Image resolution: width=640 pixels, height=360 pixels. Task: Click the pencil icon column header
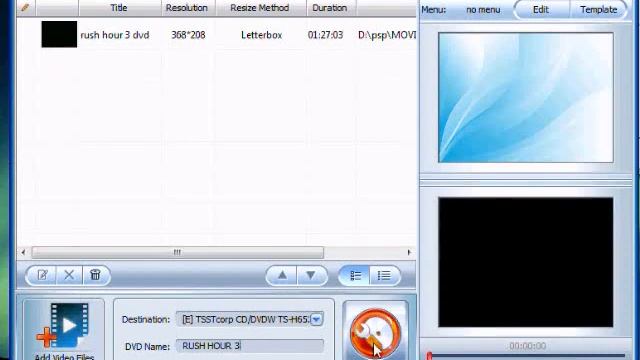[25, 7]
